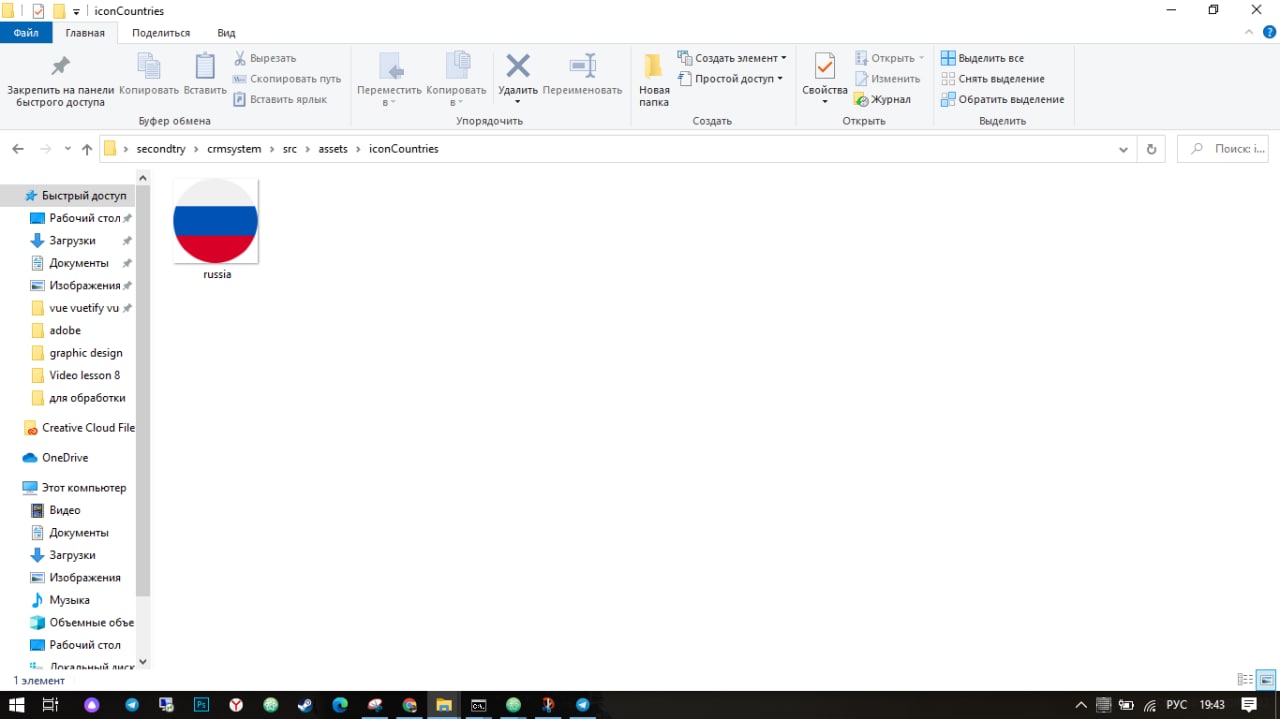Click the Закрепить на панели быстрого доступа pin icon
Image resolution: width=1280 pixels, height=719 pixels.
coord(60,66)
